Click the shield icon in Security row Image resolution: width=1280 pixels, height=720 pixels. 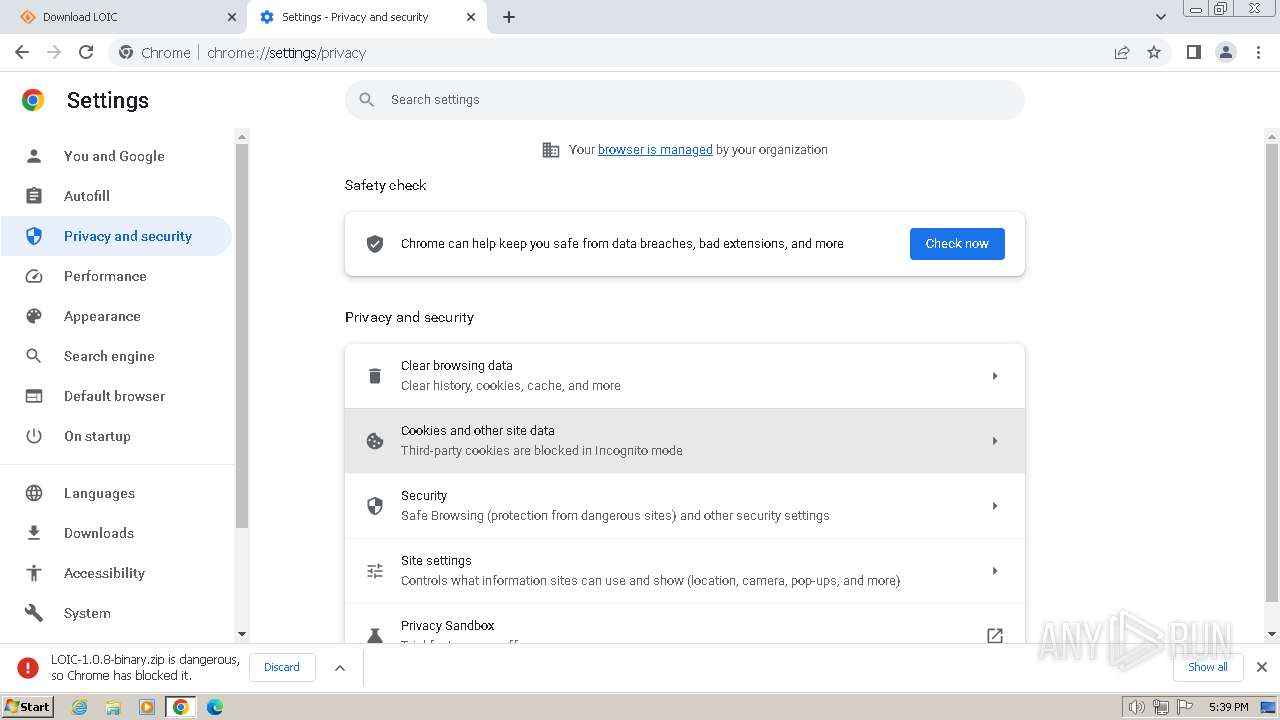(375, 506)
